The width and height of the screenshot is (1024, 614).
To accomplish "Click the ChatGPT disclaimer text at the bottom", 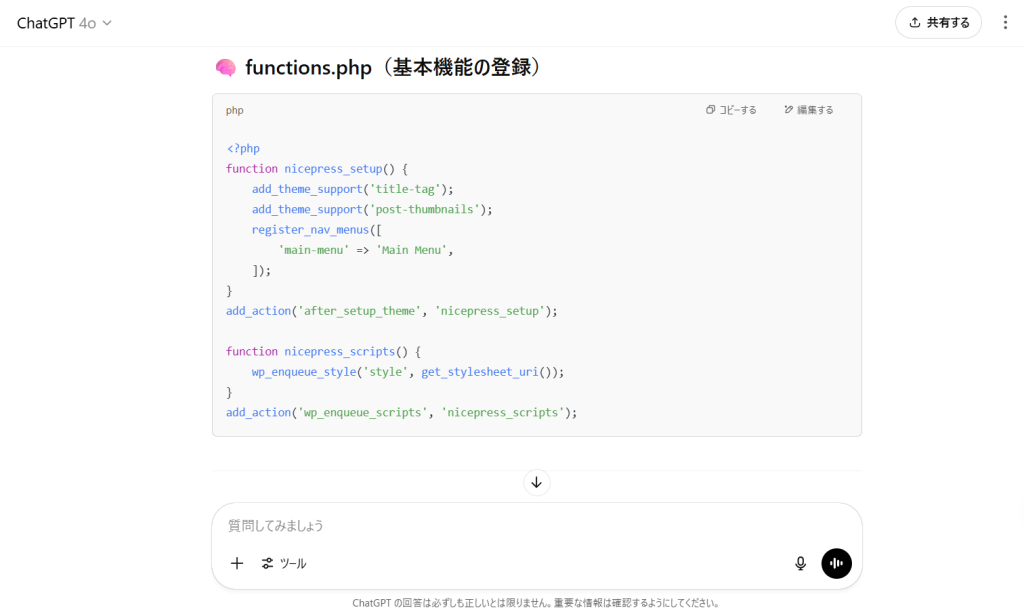I will click(536, 604).
